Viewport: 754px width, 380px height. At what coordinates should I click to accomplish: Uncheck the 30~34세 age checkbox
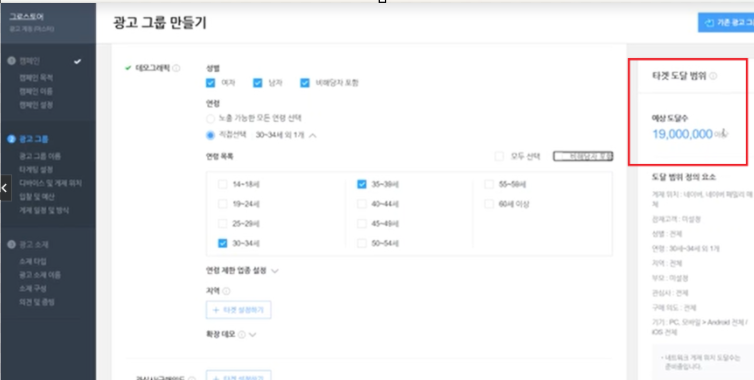coord(222,243)
